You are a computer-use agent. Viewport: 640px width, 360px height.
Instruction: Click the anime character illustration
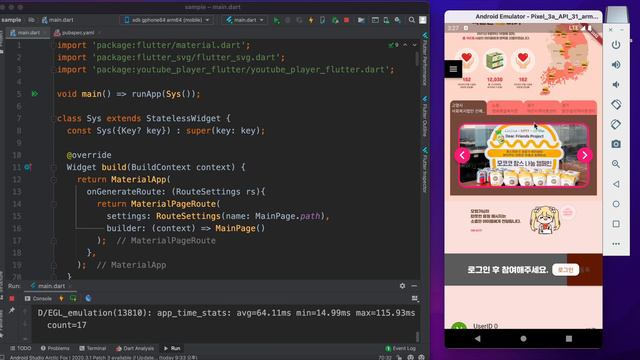(545, 219)
